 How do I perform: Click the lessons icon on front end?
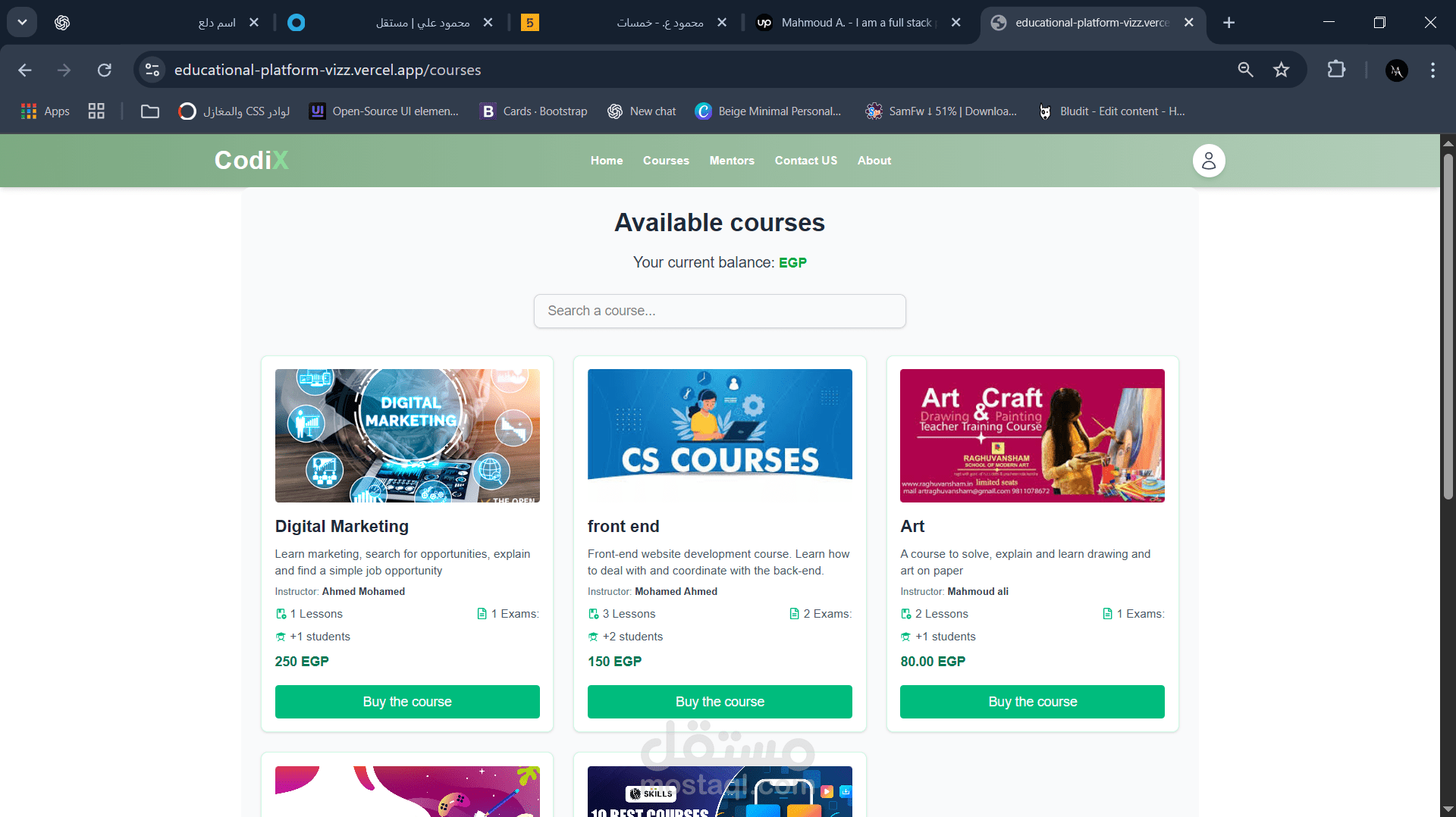593,614
